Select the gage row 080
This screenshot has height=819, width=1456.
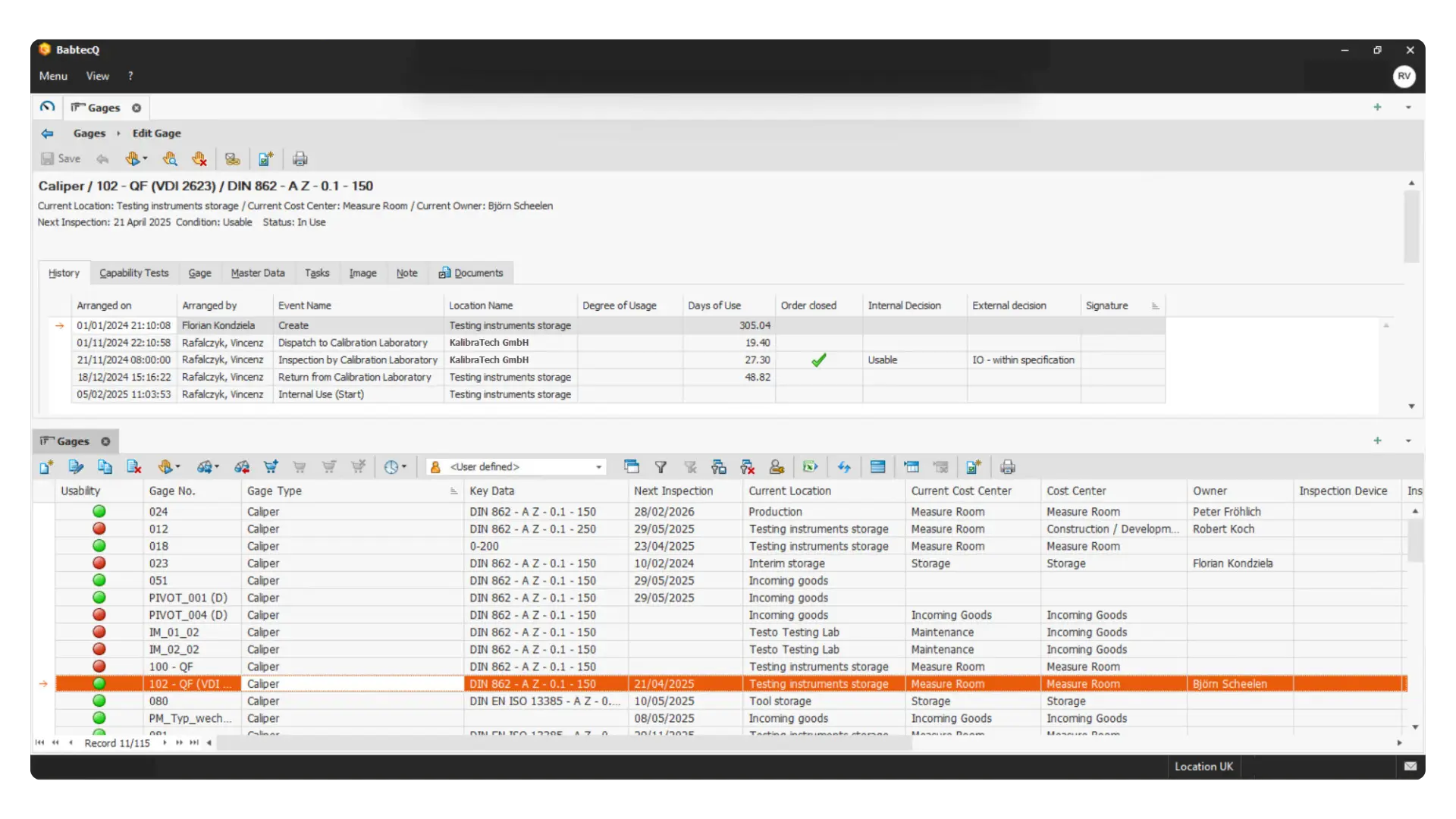(731, 701)
